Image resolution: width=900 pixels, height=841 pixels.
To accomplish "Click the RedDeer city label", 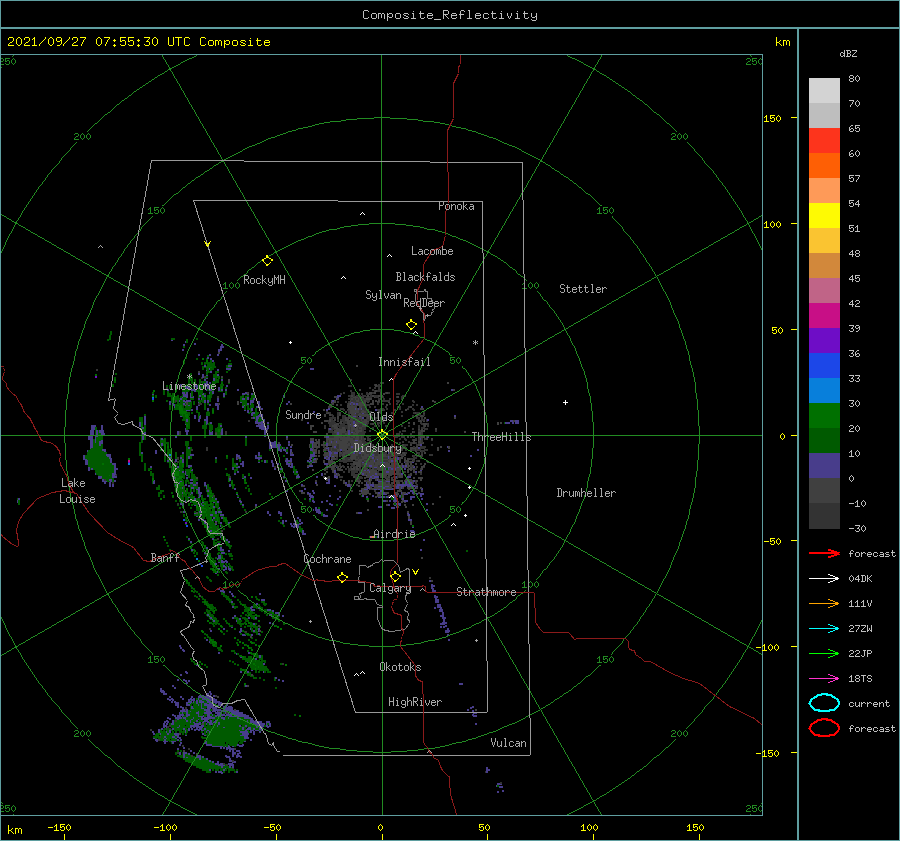I will click(424, 303).
